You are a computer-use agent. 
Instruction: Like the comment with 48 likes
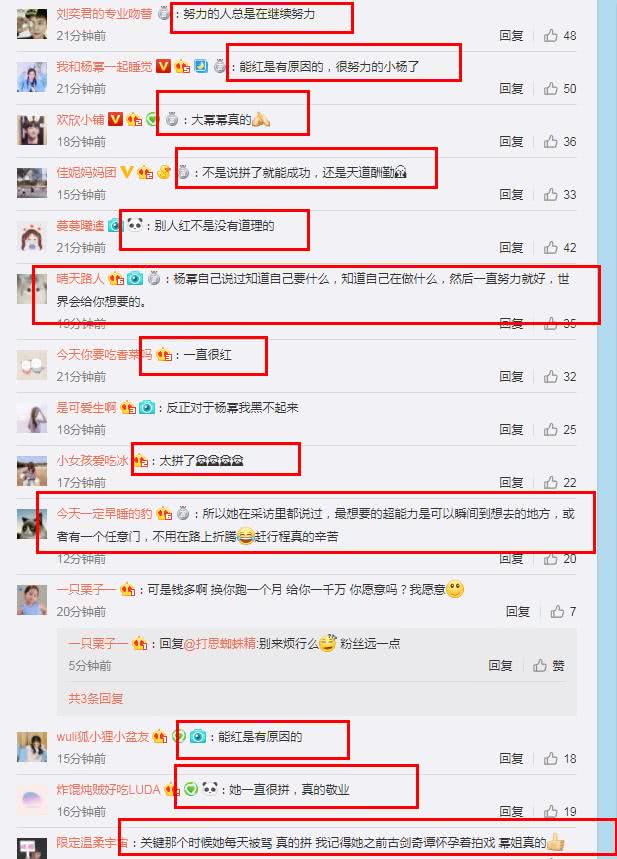(551, 36)
